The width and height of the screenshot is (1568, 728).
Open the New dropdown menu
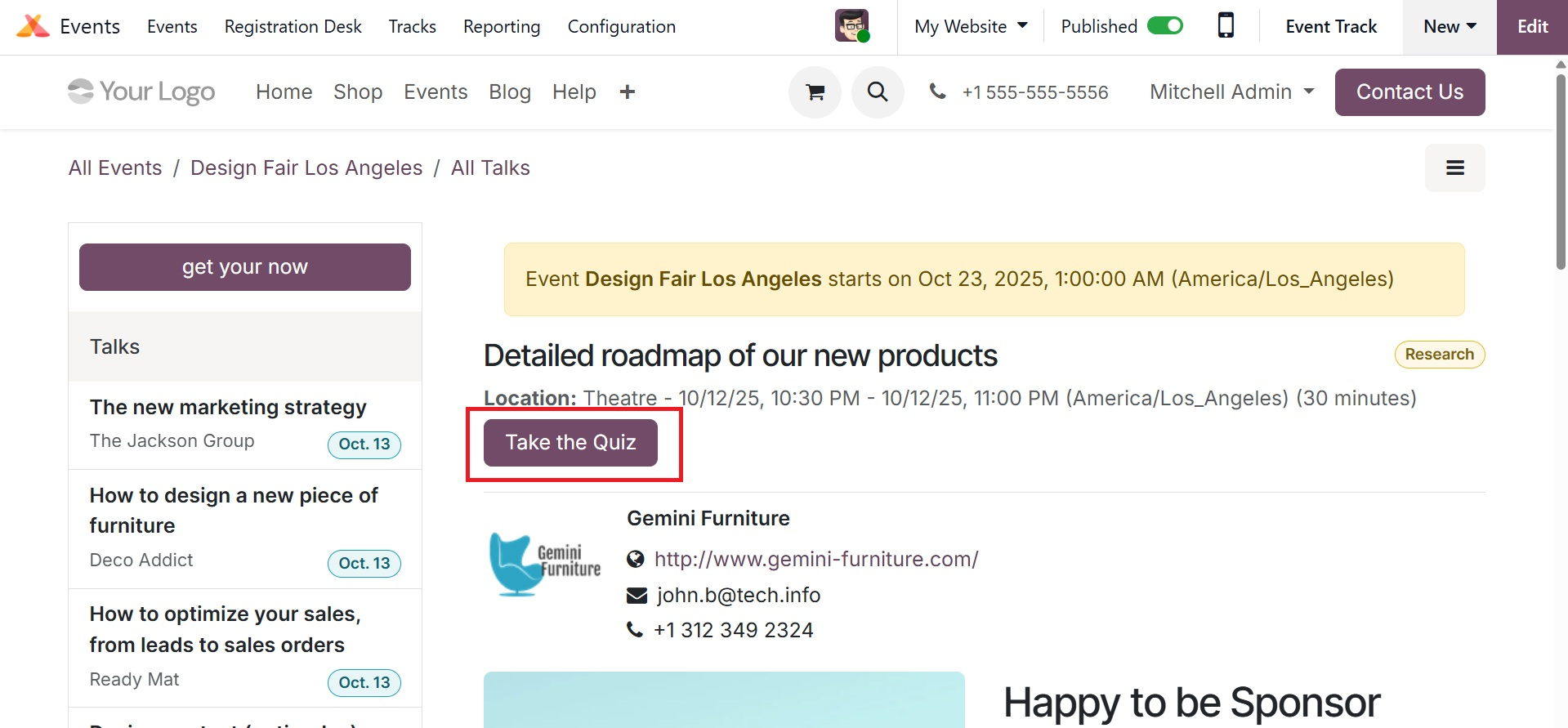click(1450, 26)
